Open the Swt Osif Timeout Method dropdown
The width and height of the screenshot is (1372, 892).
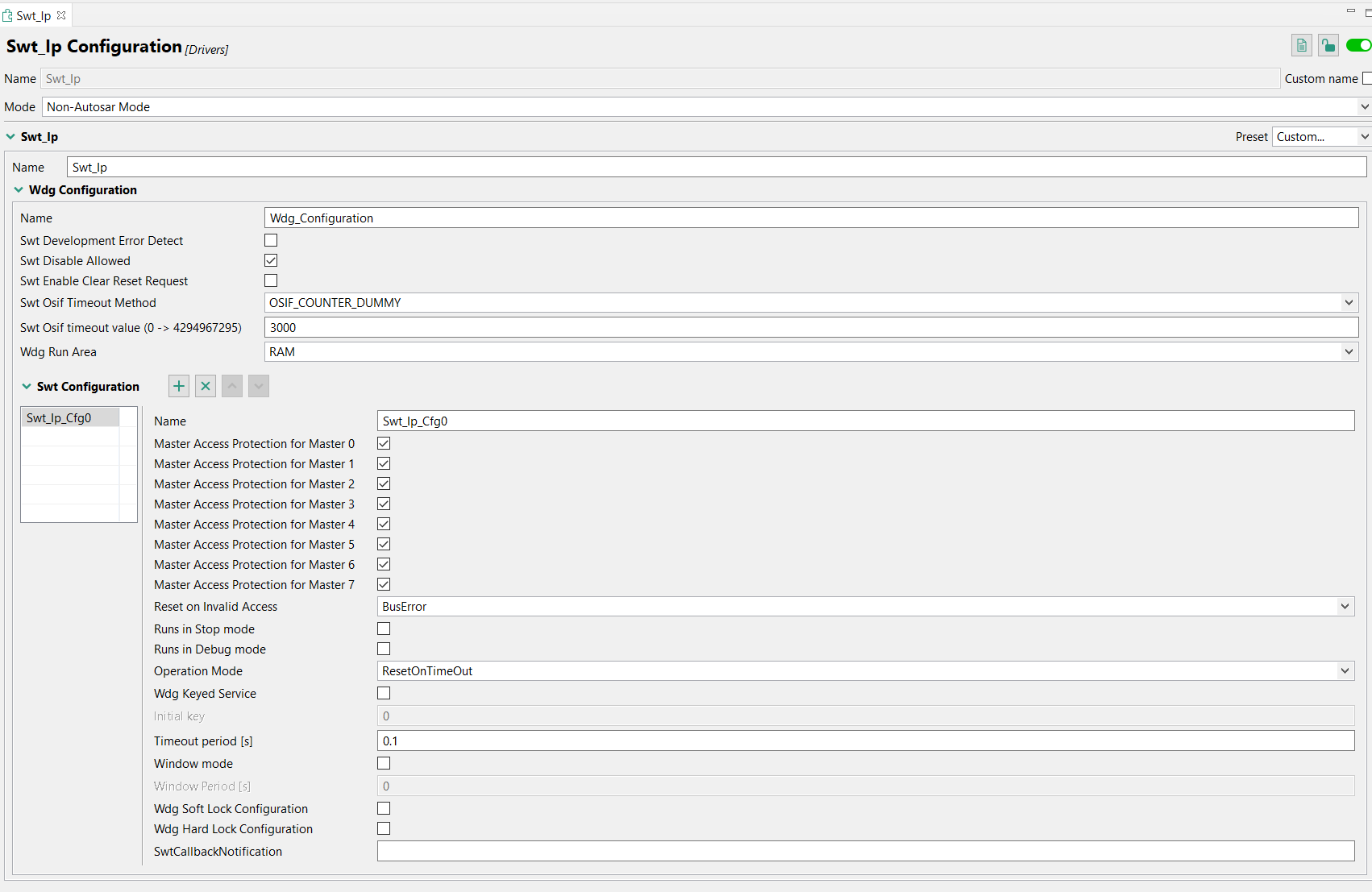[1348, 302]
